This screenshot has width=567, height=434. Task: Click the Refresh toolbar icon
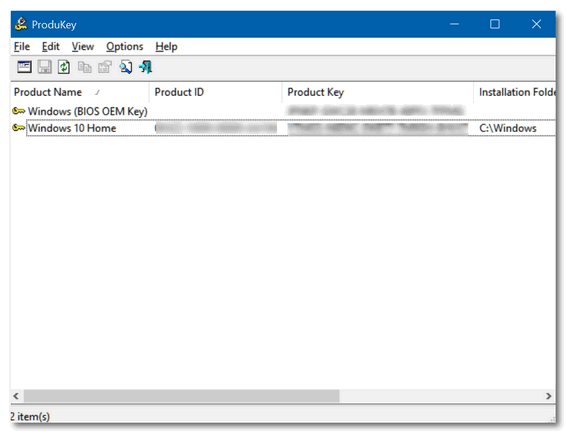64,67
